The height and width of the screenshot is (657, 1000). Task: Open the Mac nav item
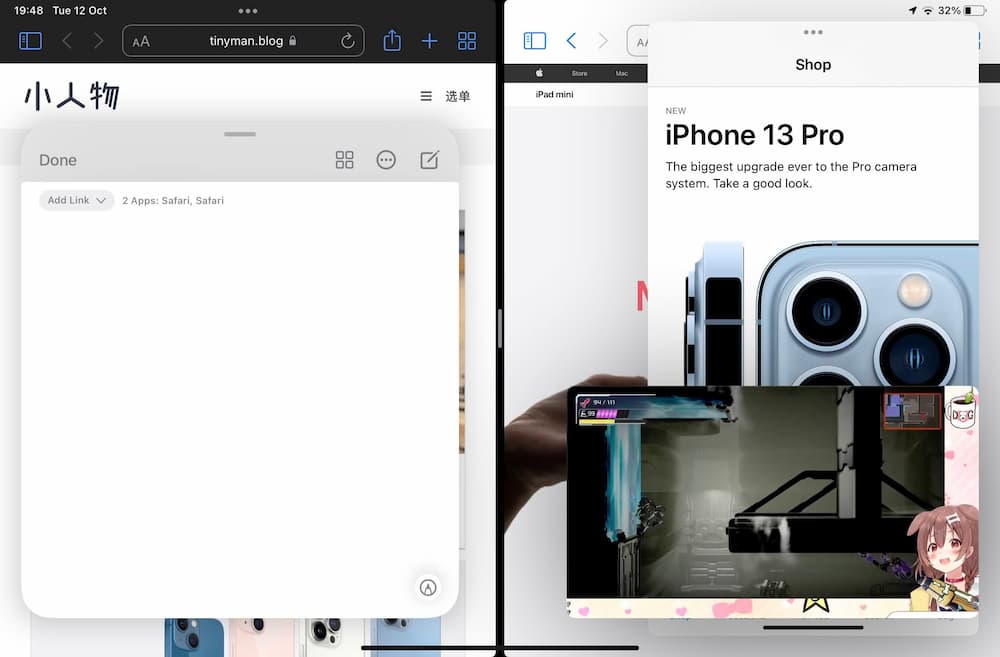[621, 73]
